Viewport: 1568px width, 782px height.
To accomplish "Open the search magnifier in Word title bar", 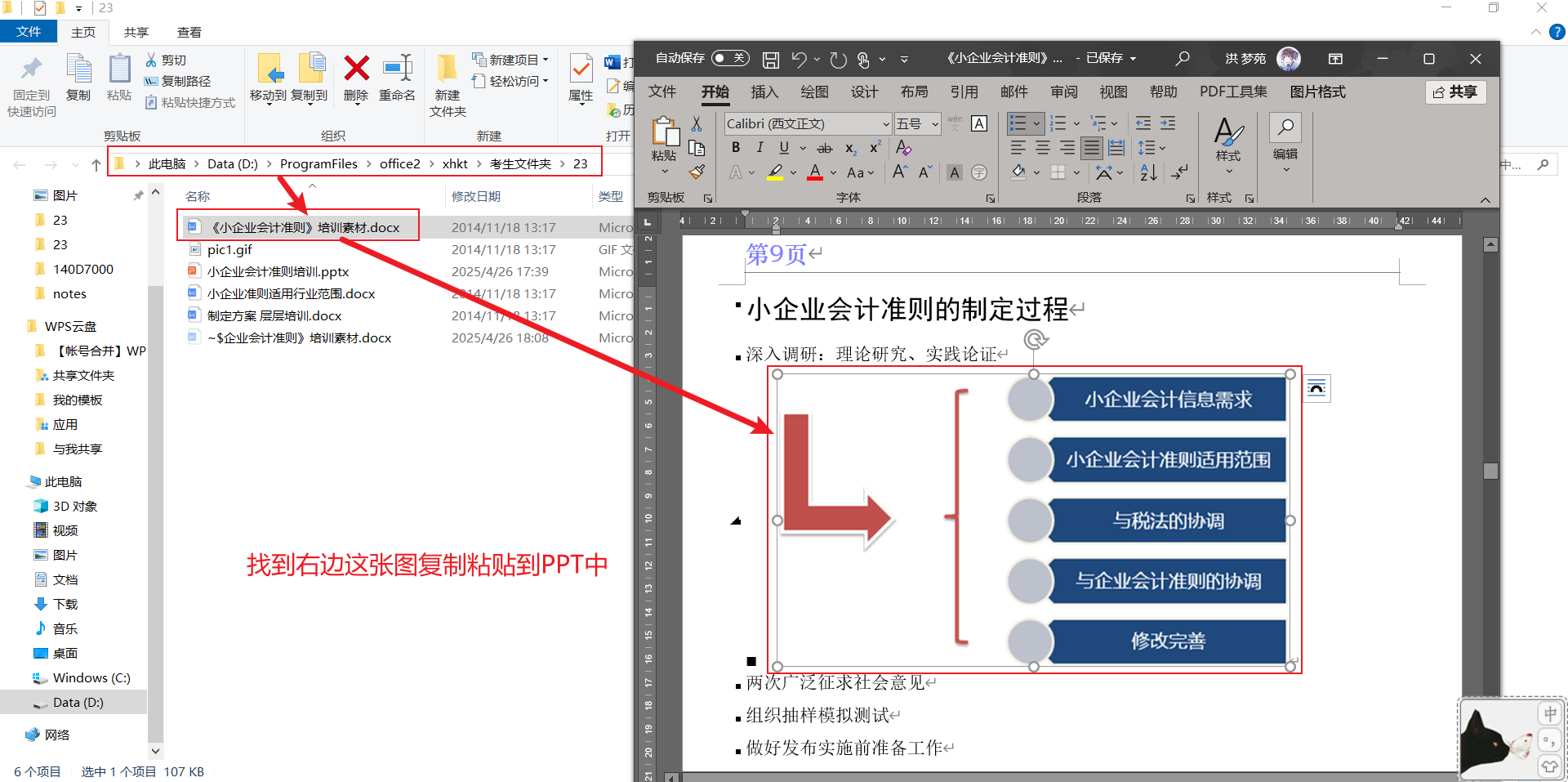I will [1182, 58].
